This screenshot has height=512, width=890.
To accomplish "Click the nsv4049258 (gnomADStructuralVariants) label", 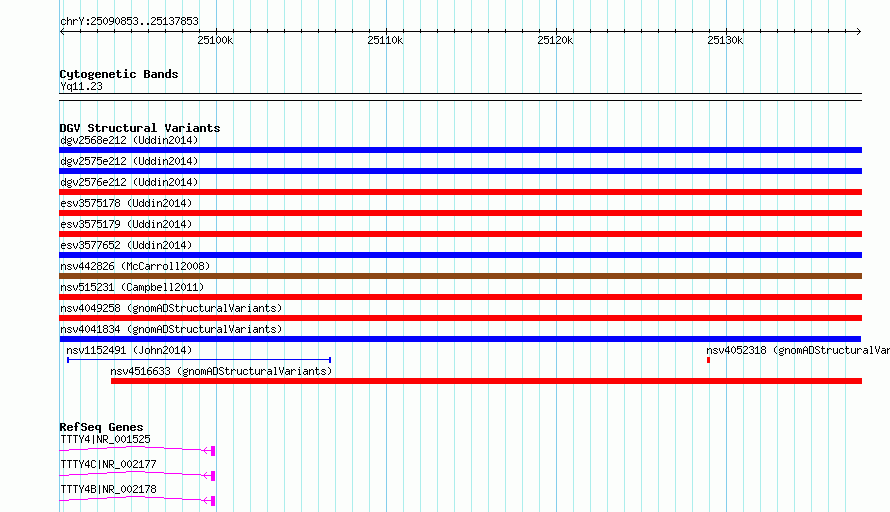I will pyautogui.click(x=171, y=308).
